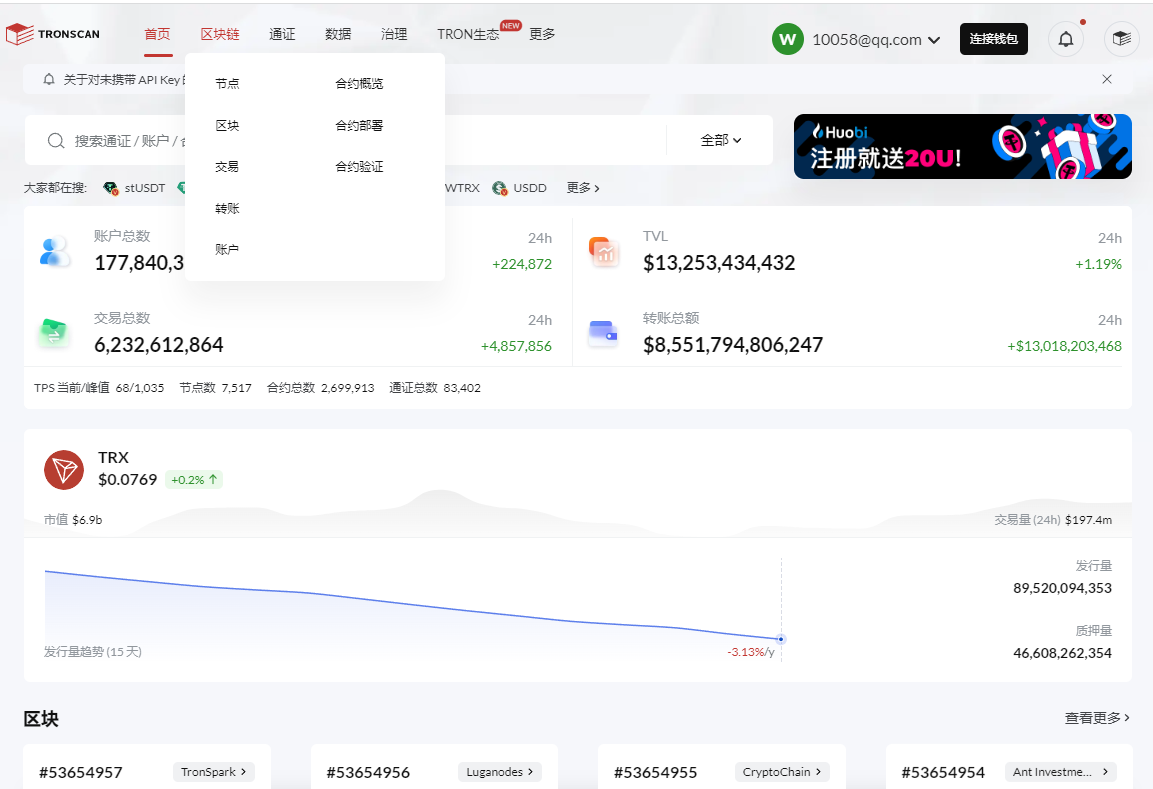The image size is (1153, 789).
Task: Select 合约部署 from the dropdown menu
Action: [360, 126]
